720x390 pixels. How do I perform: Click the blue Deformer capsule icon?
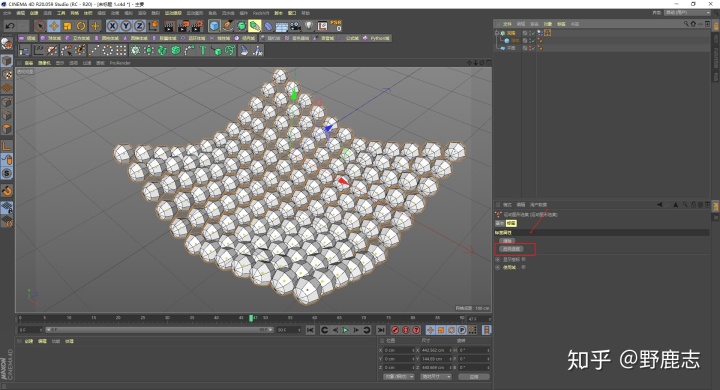click(x=268, y=26)
